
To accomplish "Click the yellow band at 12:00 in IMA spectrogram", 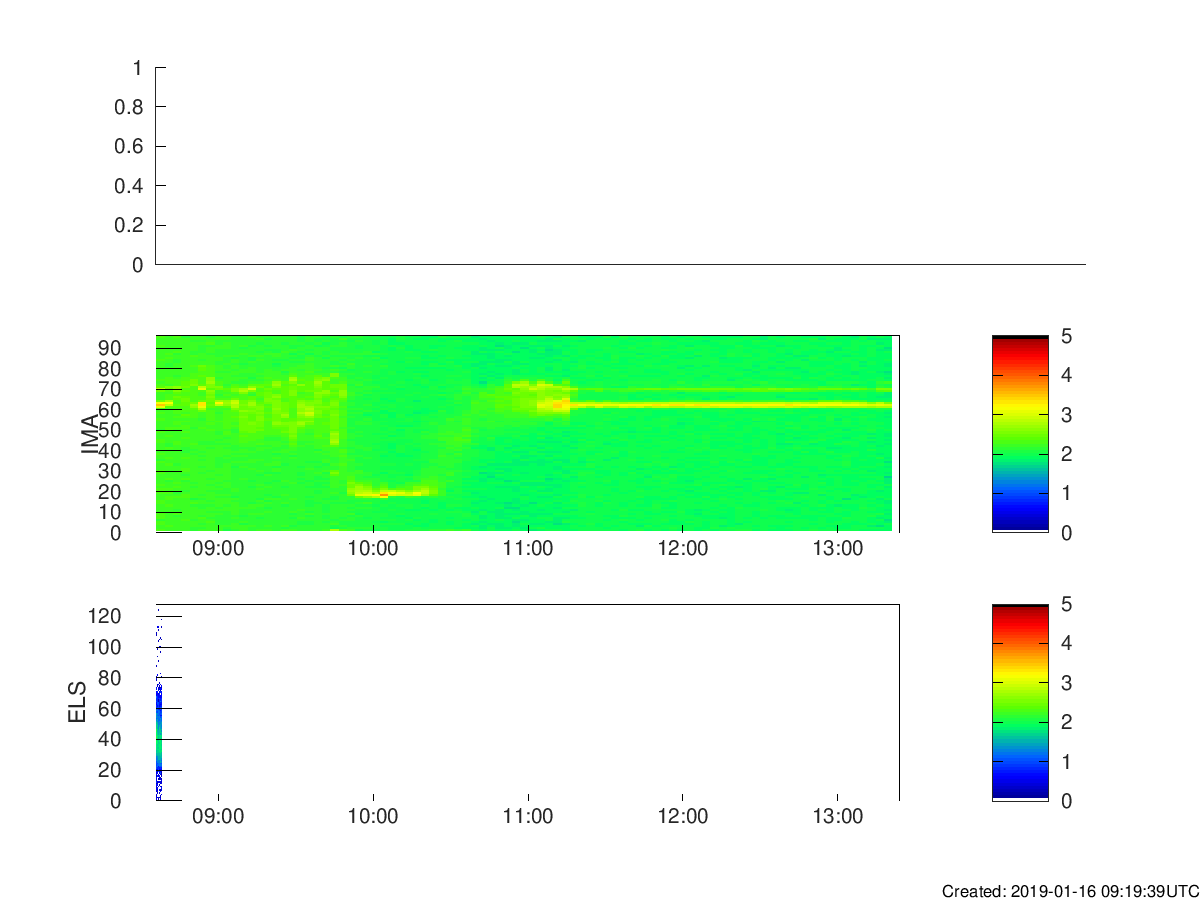I will [683, 404].
